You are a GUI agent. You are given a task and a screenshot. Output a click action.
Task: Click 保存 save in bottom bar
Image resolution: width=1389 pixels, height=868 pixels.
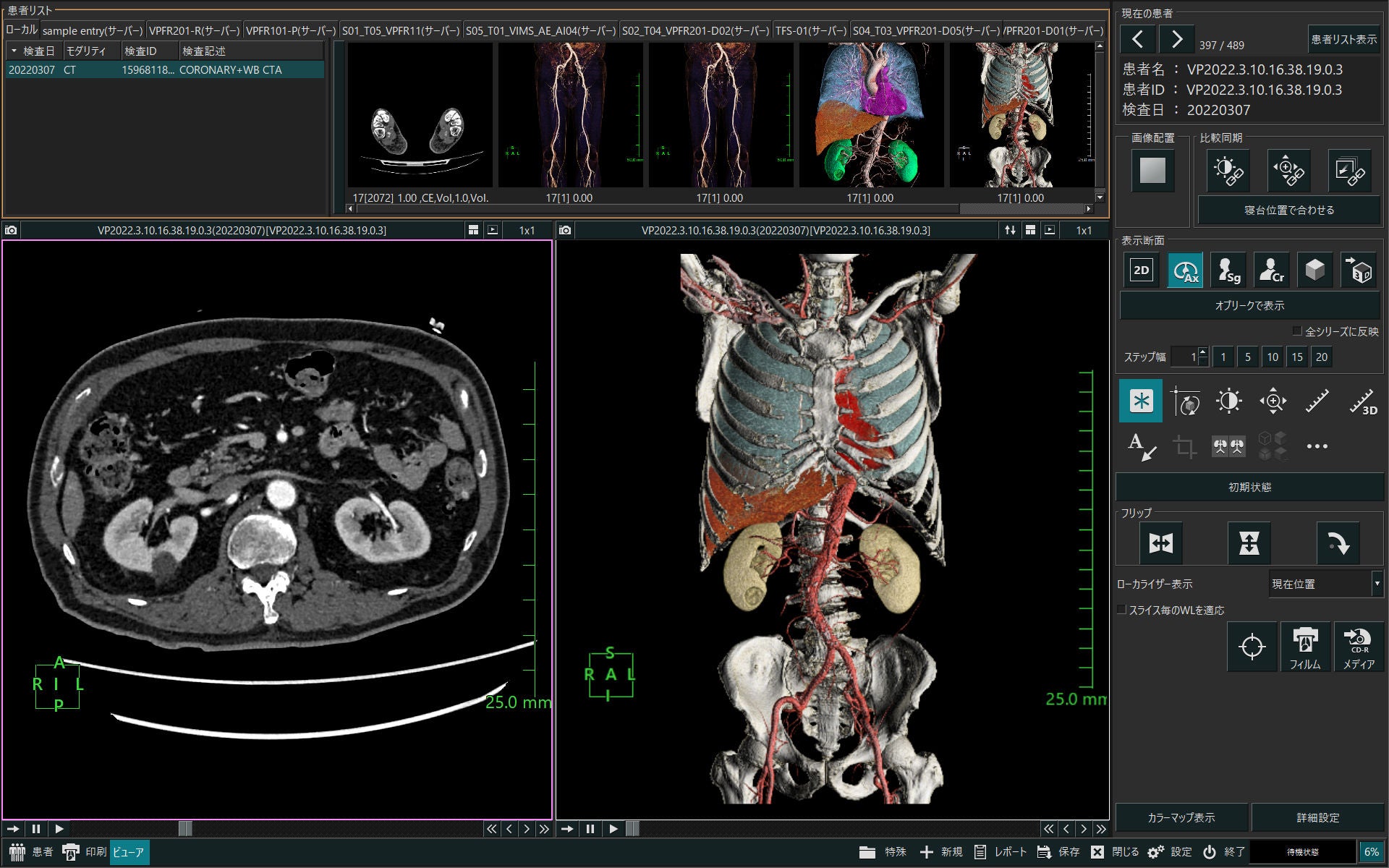click(1059, 852)
